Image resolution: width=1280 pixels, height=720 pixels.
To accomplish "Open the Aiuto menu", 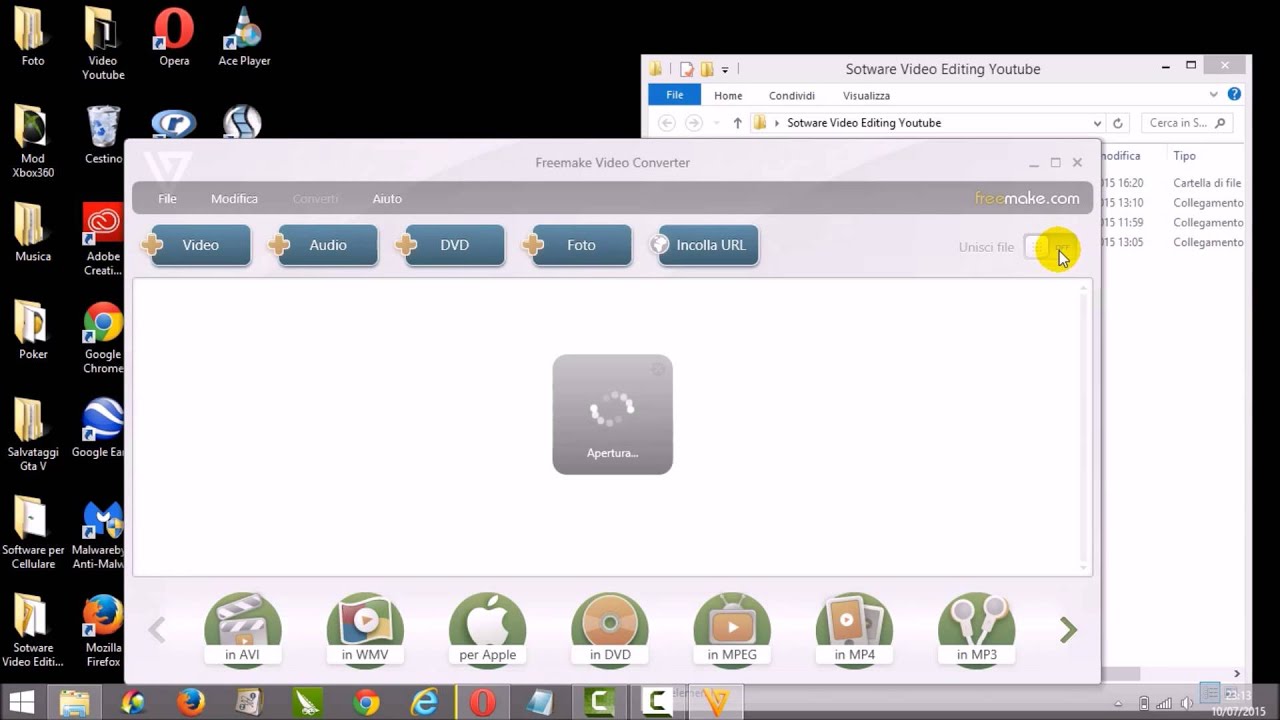I will tap(387, 199).
